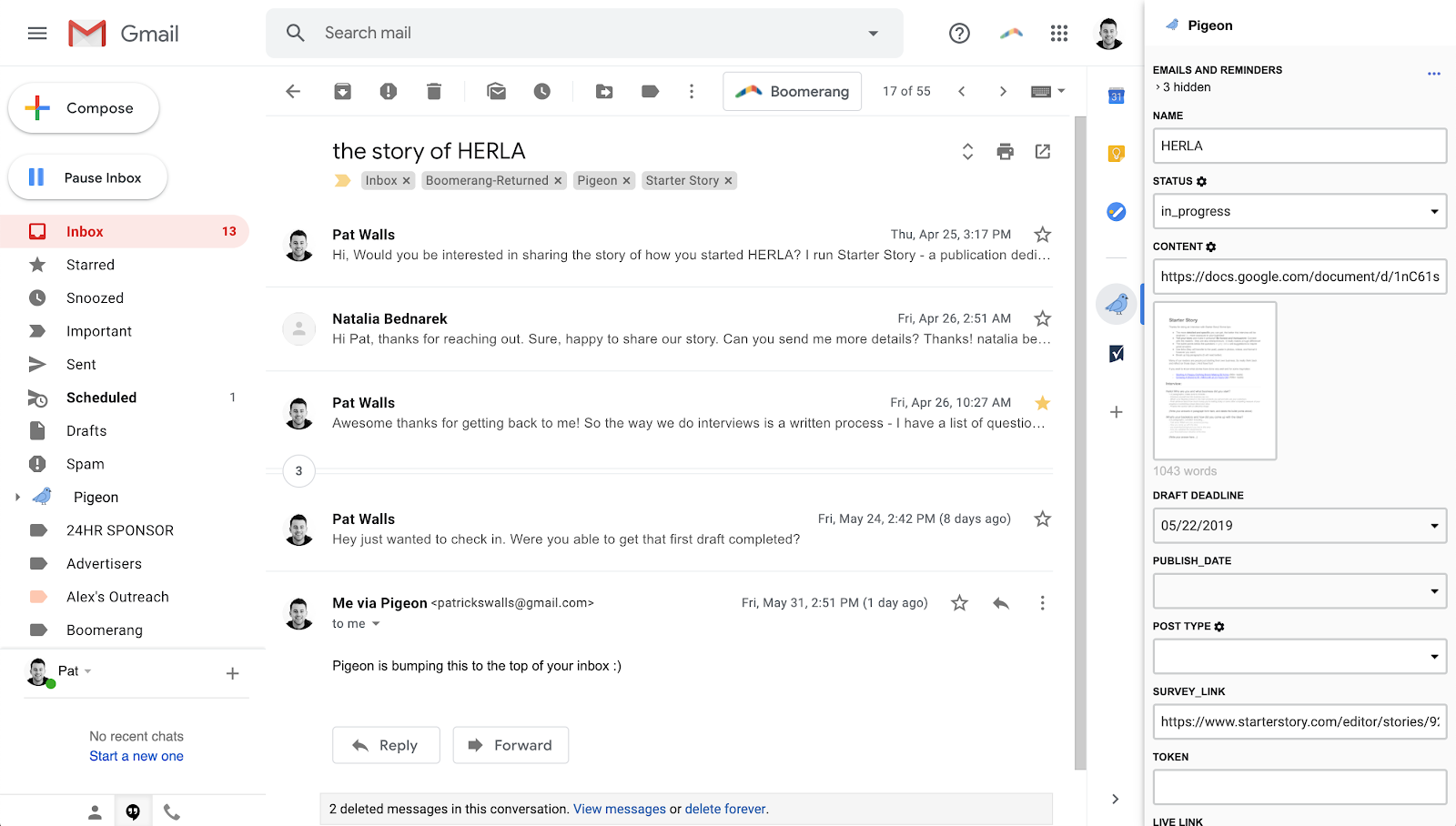Image resolution: width=1456 pixels, height=826 pixels.
Task: Go back to inbox with the back arrow
Action: pos(293,91)
